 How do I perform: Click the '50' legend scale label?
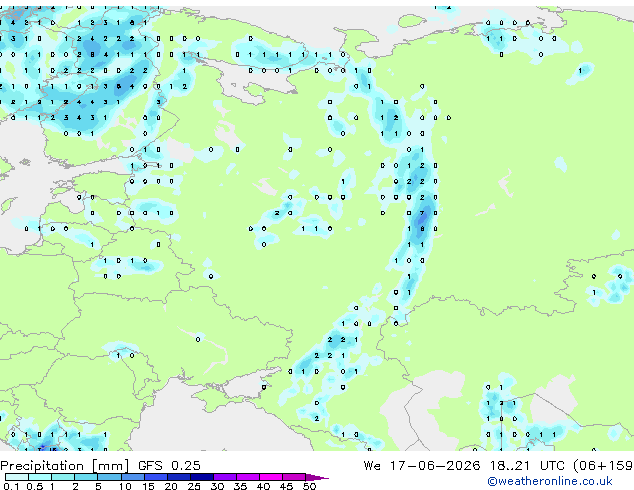(x=309, y=486)
